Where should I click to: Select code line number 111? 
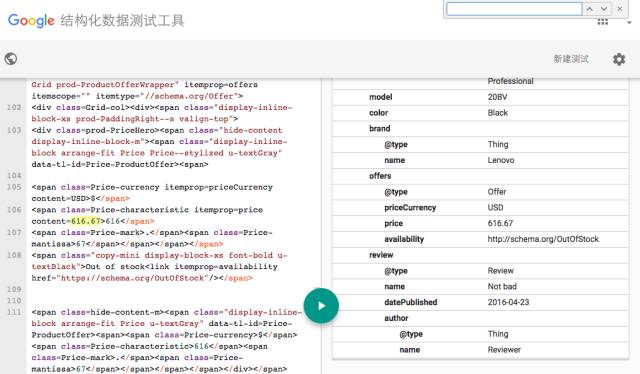point(14,312)
